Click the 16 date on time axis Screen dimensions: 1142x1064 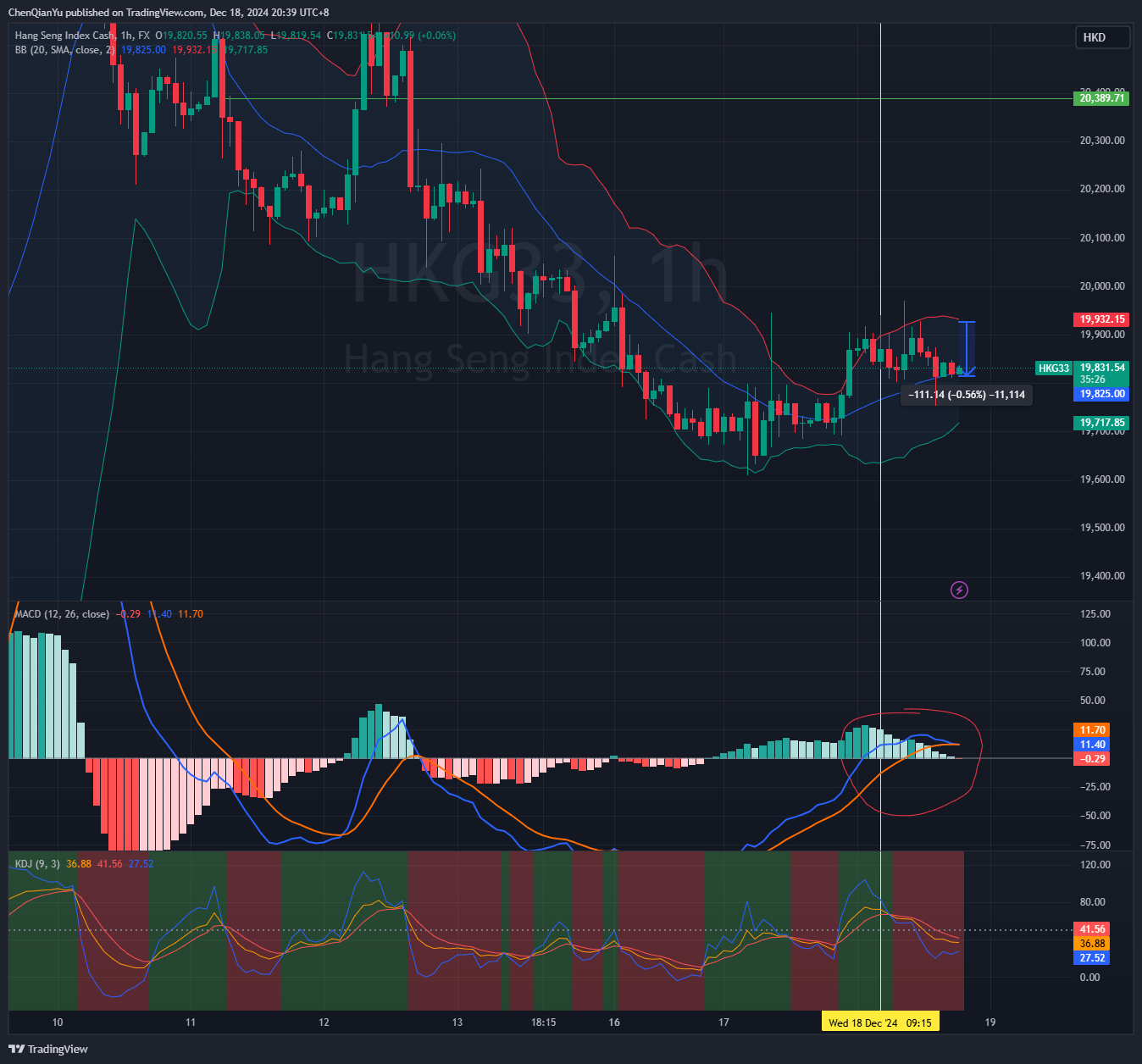614,1022
